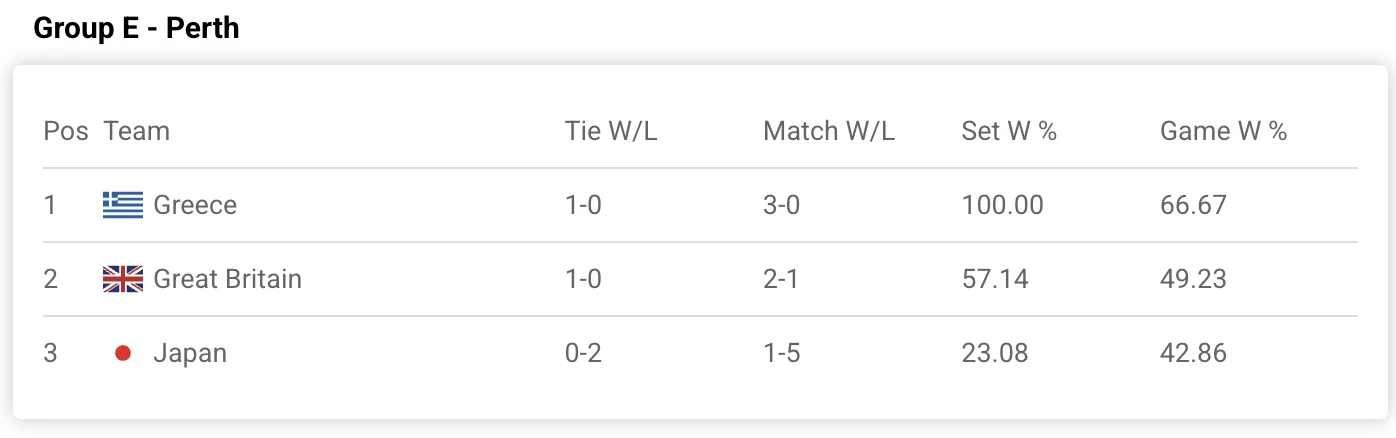Click the Greece flag icon
The image size is (1396, 438).
(x=123, y=205)
